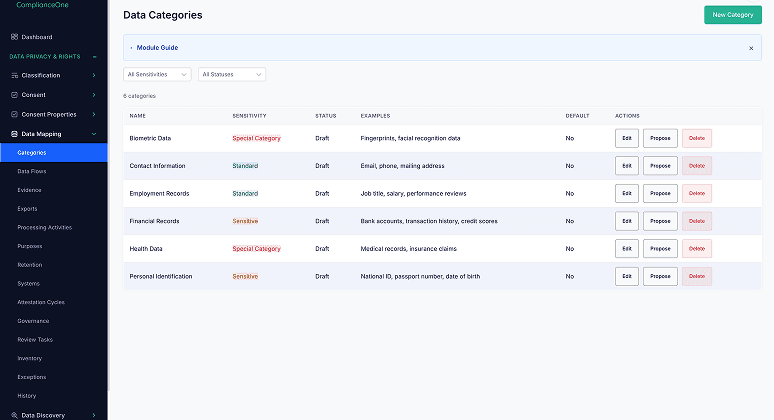
Task: Click the Data Mapping icon
Action: click(14, 134)
